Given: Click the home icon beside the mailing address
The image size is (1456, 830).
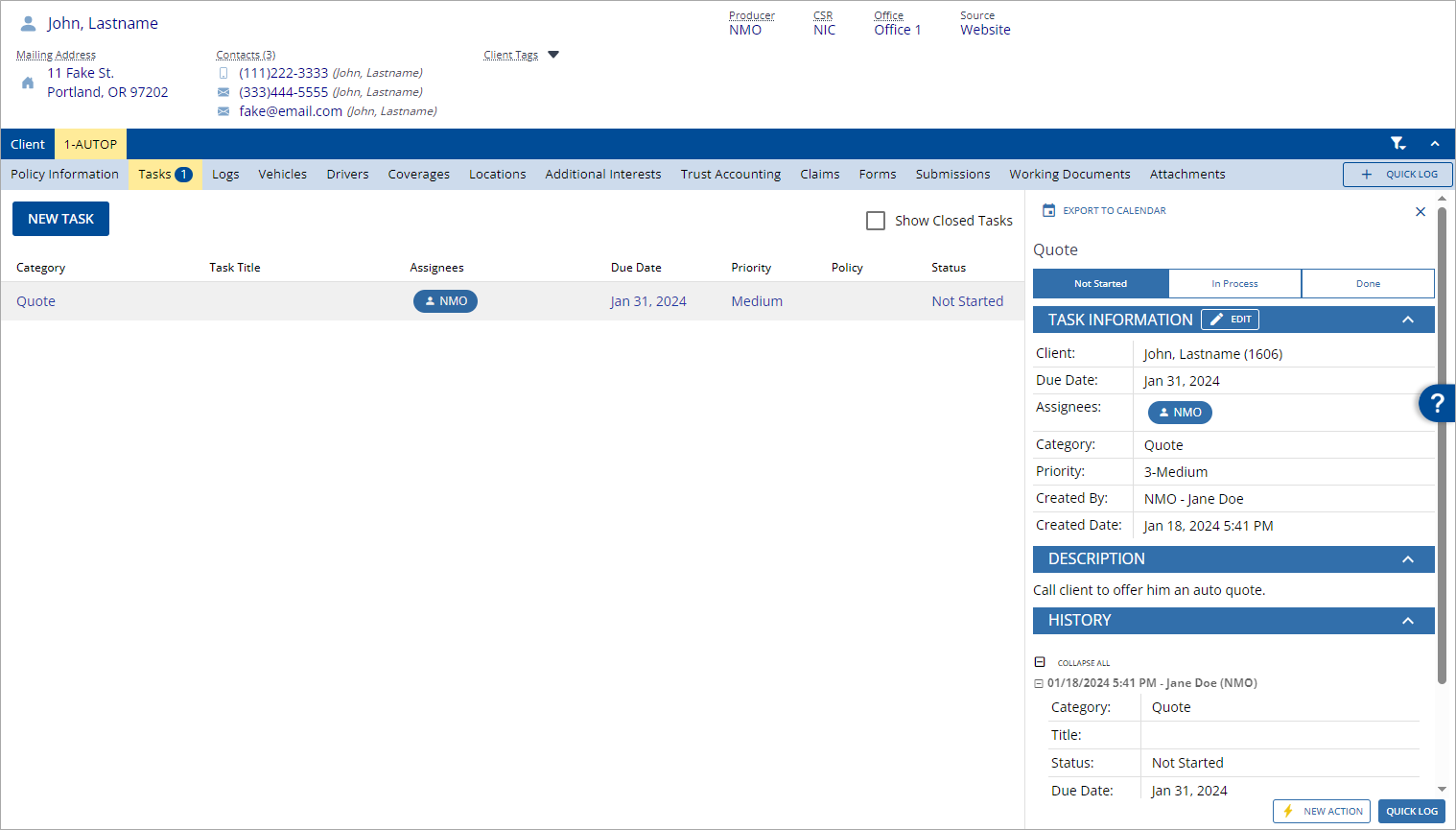Looking at the screenshot, I should 27,83.
